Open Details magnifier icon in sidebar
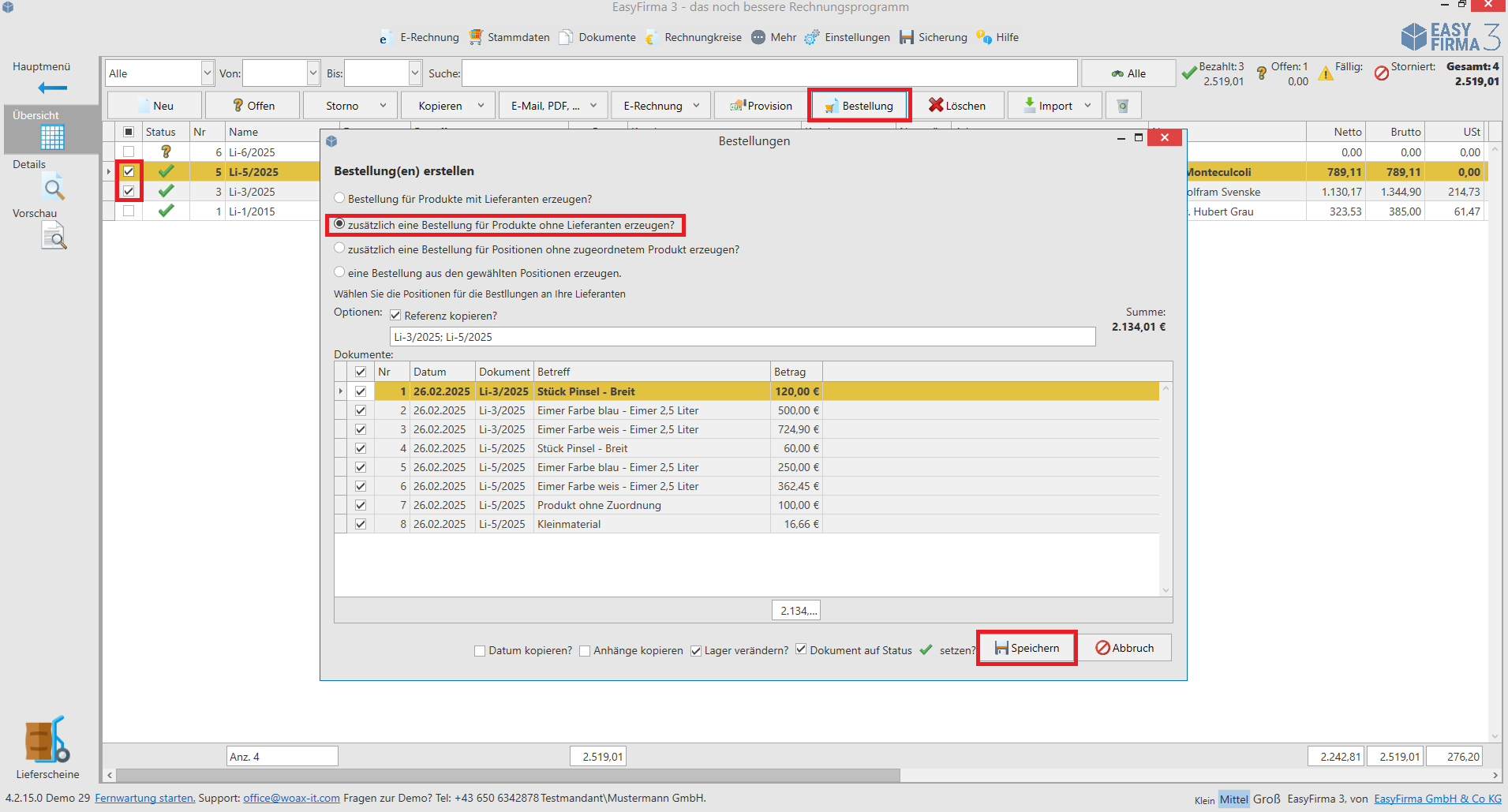Image resolution: width=1508 pixels, height=812 pixels. (54, 188)
